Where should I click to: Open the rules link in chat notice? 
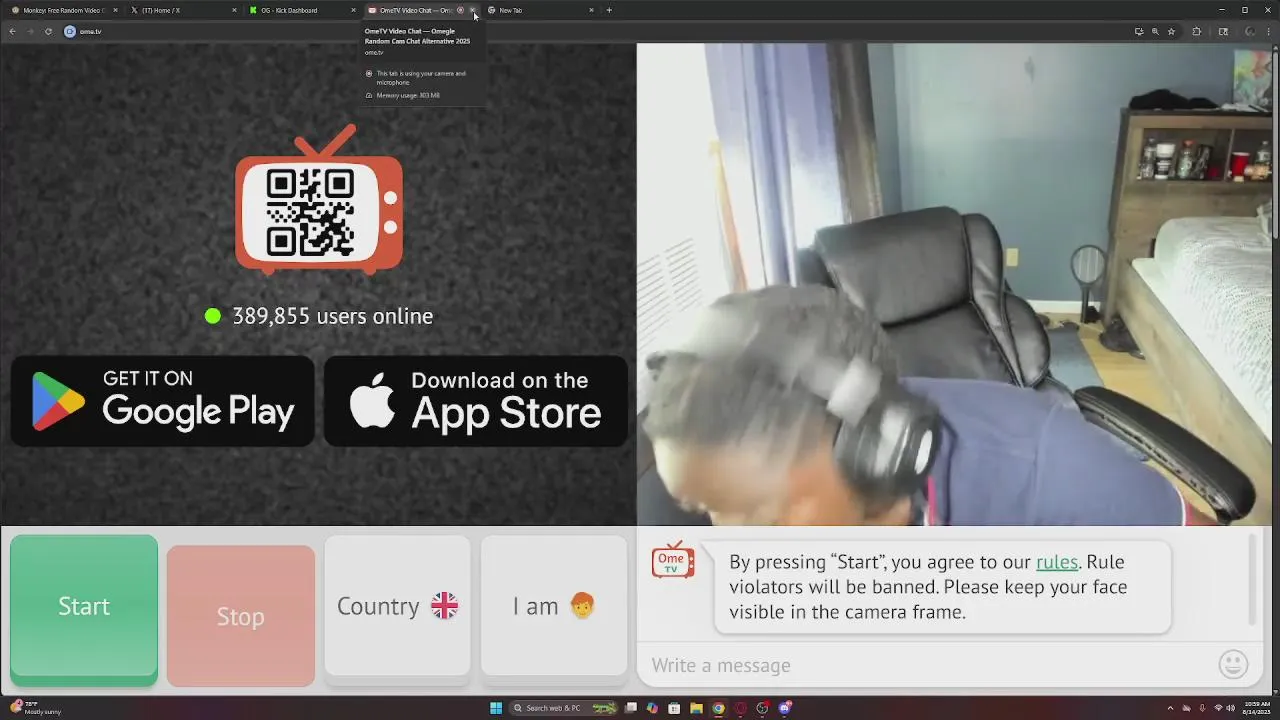[x=1057, y=562]
